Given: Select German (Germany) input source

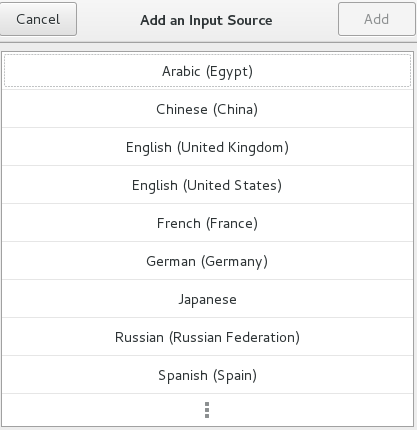Looking at the screenshot, I should (x=207, y=261).
